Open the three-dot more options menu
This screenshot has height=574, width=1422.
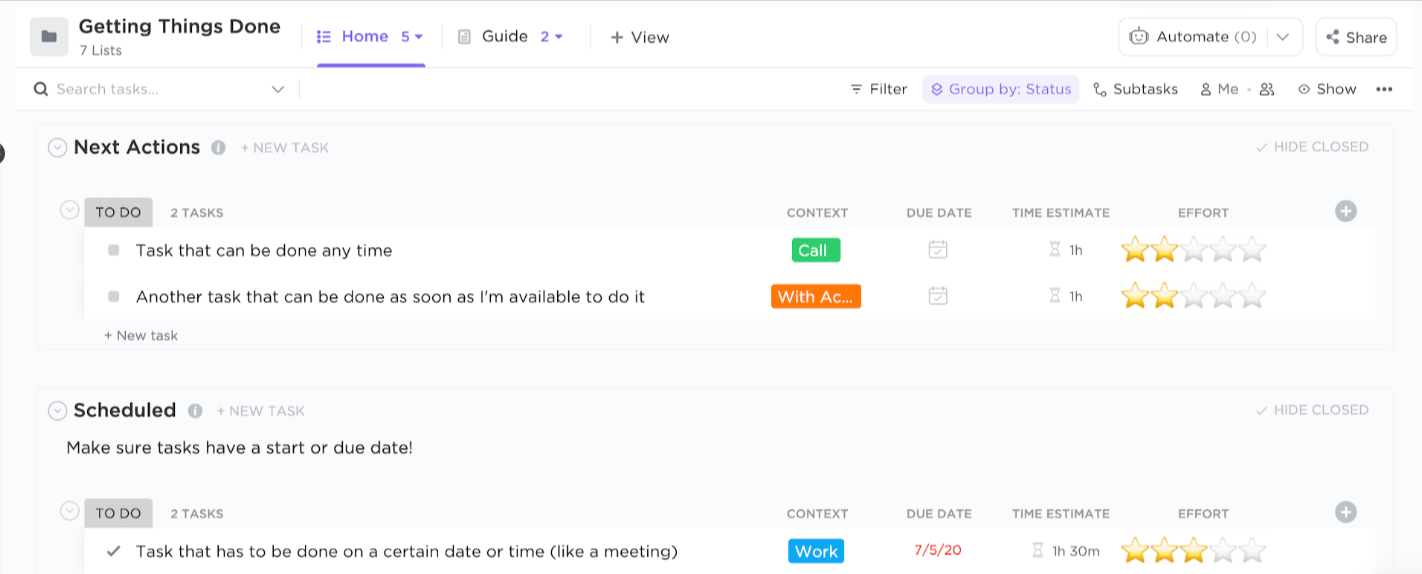pyautogui.click(x=1384, y=89)
